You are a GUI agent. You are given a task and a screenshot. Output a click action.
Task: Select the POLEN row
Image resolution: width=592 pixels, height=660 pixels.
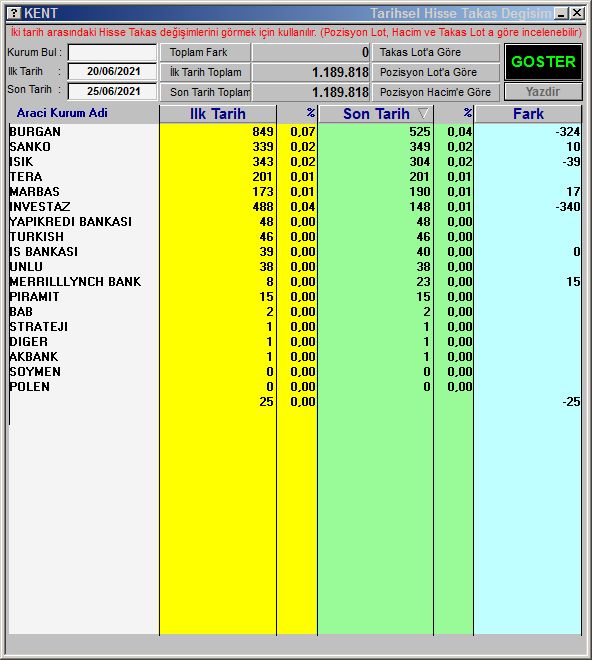tap(295, 387)
